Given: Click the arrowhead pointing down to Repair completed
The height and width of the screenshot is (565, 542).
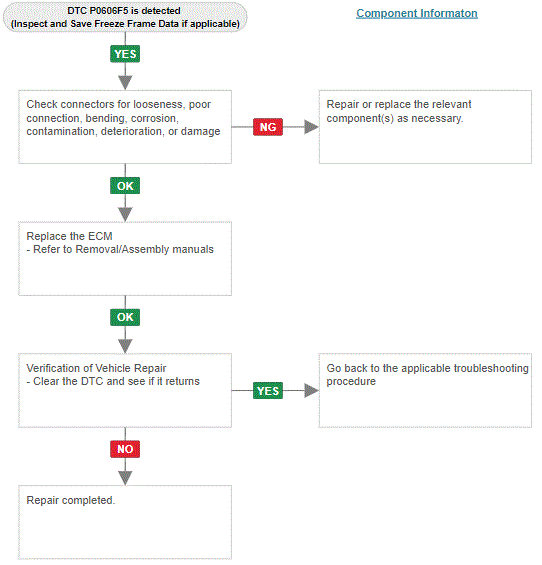Looking at the screenshot, I should [x=125, y=478].
